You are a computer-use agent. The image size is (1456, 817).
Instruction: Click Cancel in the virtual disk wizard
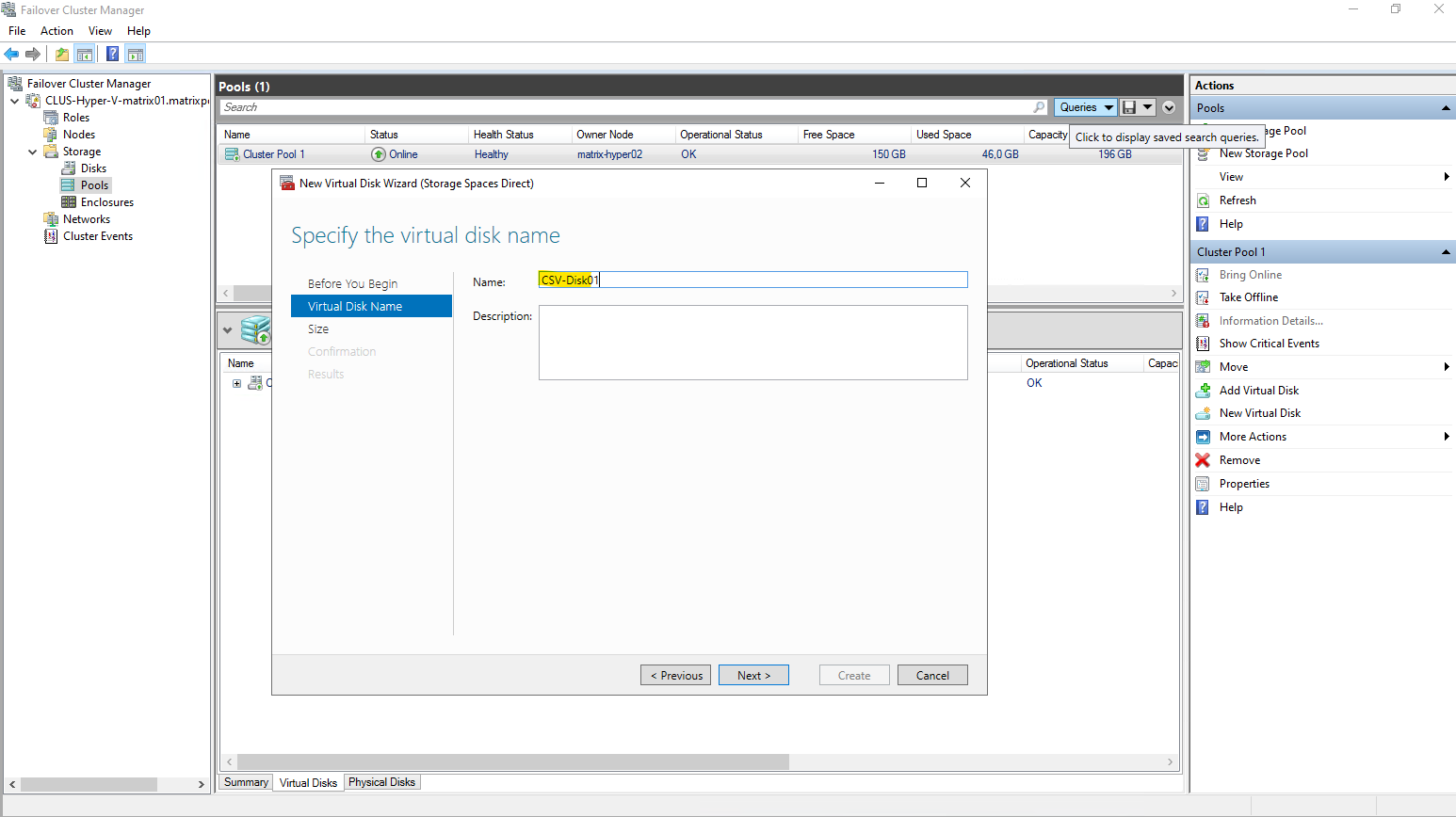tap(932, 676)
